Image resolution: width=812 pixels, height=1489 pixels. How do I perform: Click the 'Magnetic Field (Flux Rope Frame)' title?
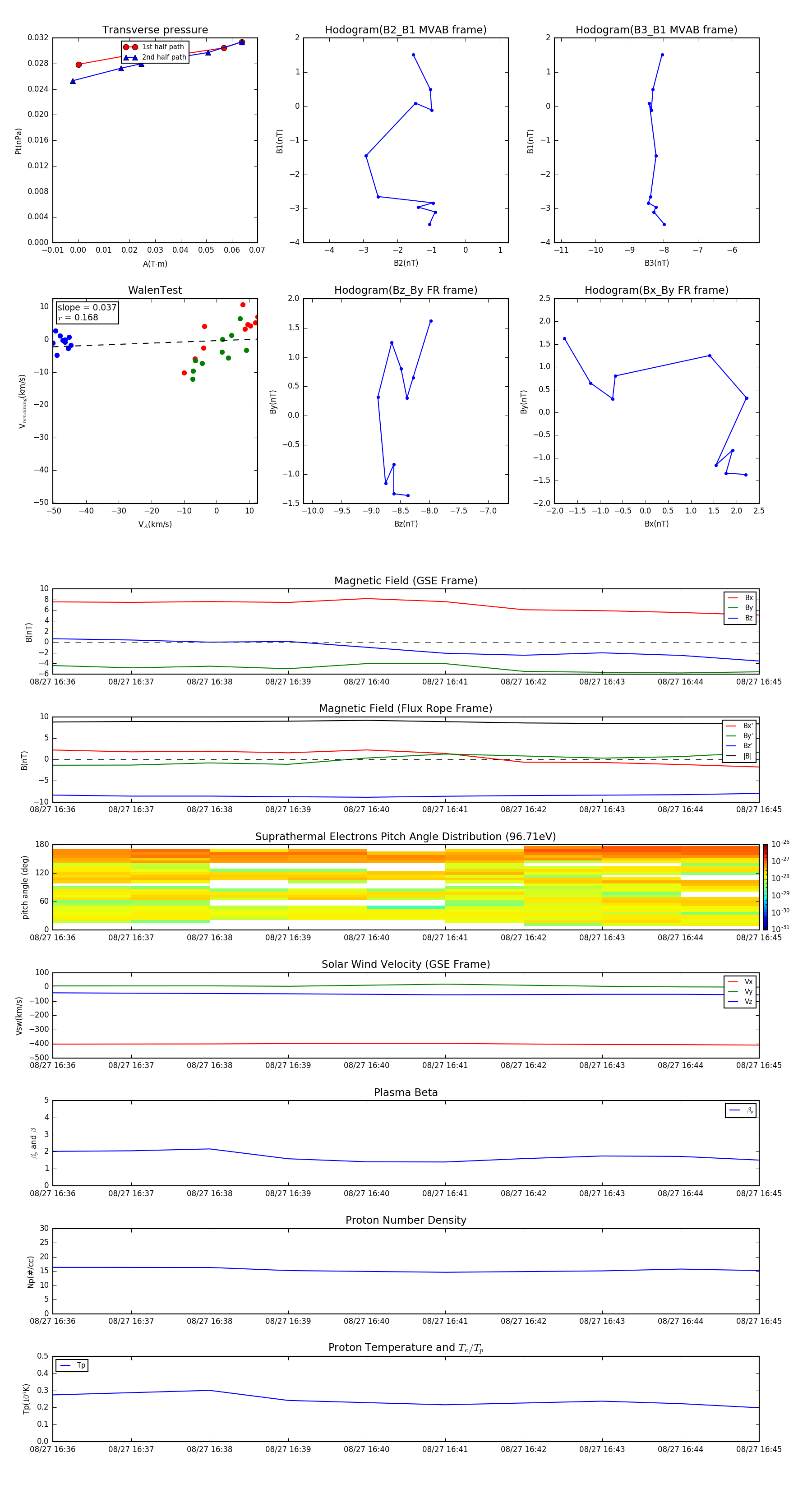(x=406, y=709)
